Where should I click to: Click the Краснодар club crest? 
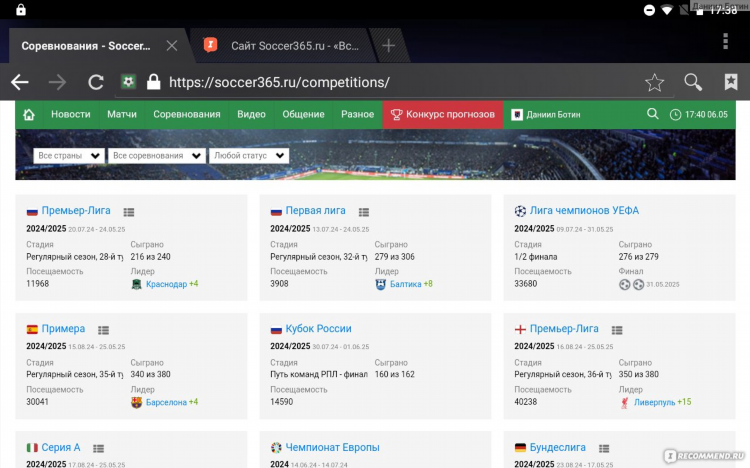[136, 284]
